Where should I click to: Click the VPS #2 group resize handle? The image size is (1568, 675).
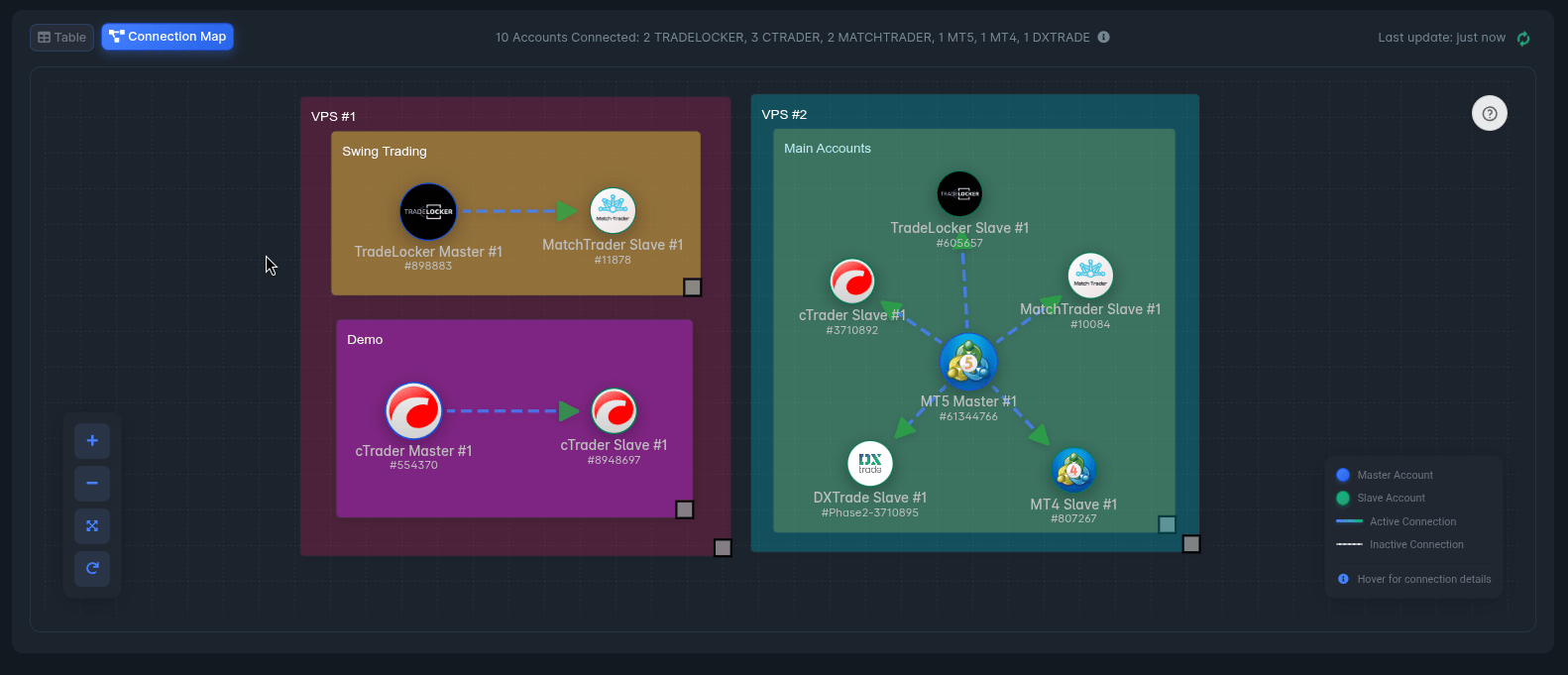1191,544
